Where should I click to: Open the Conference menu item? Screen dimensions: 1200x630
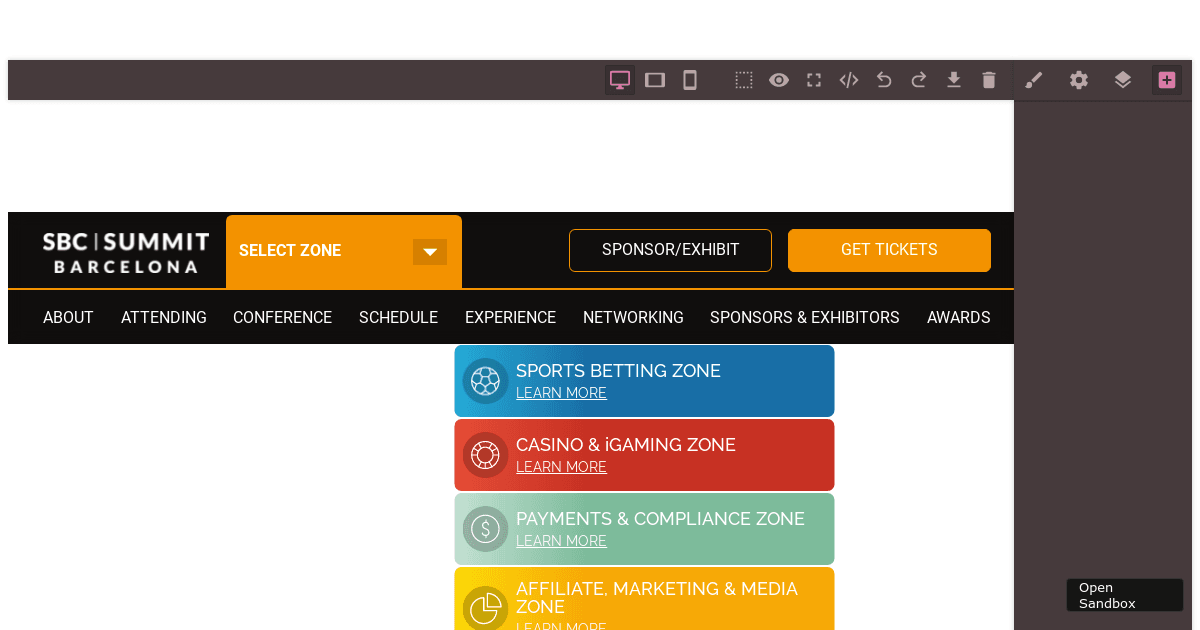[x=282, y=318]
